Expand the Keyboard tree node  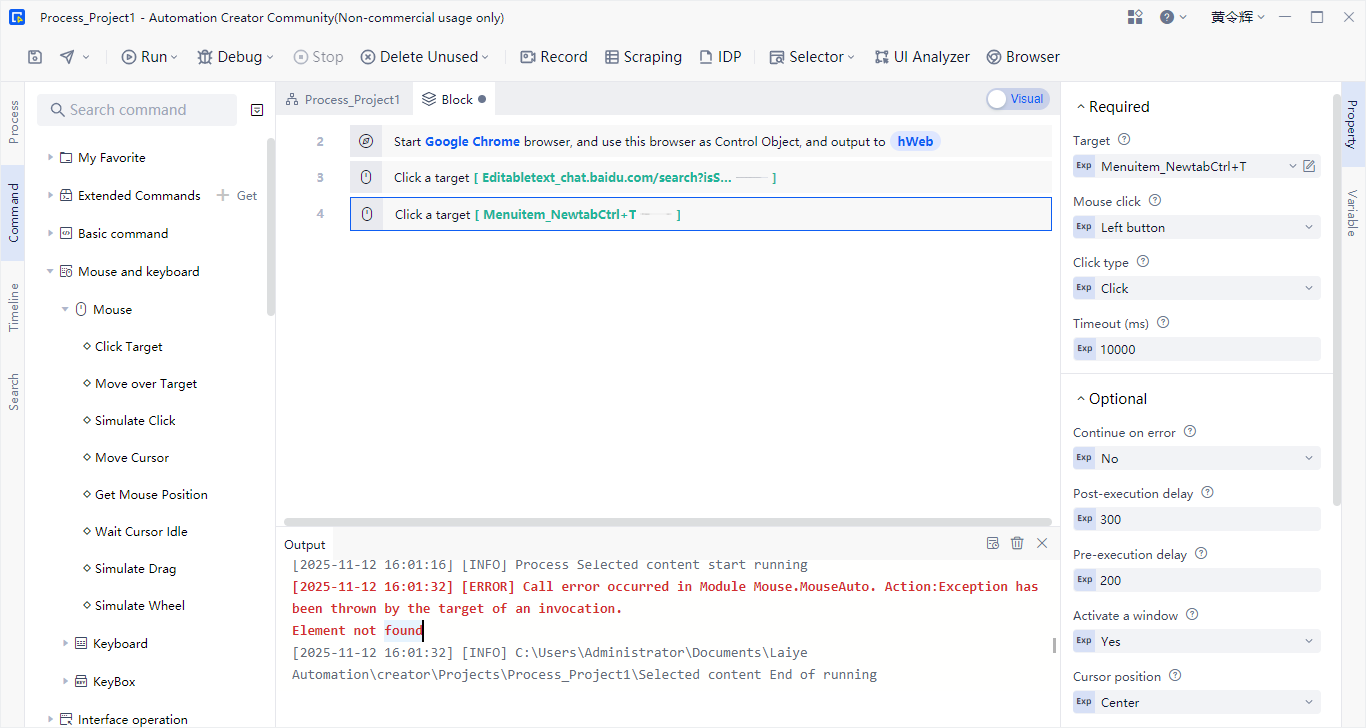[x=66, y=643]
